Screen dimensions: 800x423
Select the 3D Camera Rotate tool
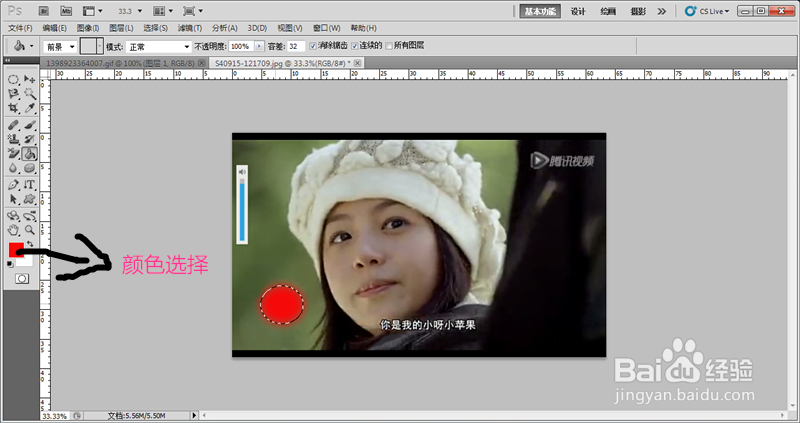[30, 216]
